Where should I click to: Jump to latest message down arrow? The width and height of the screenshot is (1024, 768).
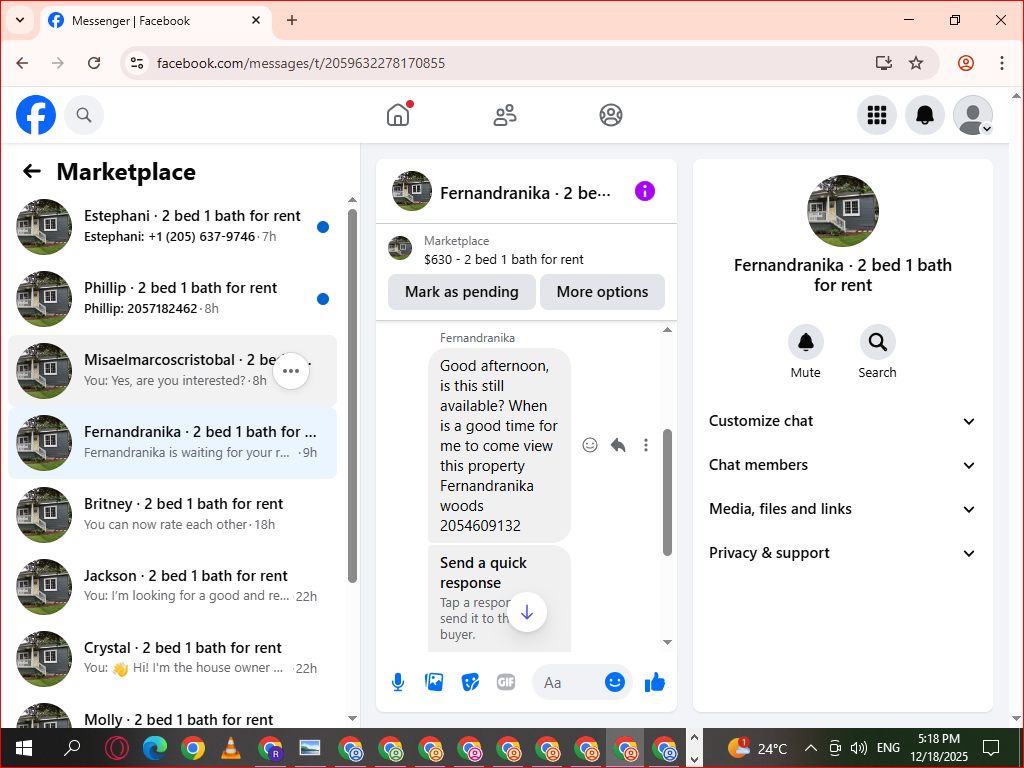pos(527,612)
